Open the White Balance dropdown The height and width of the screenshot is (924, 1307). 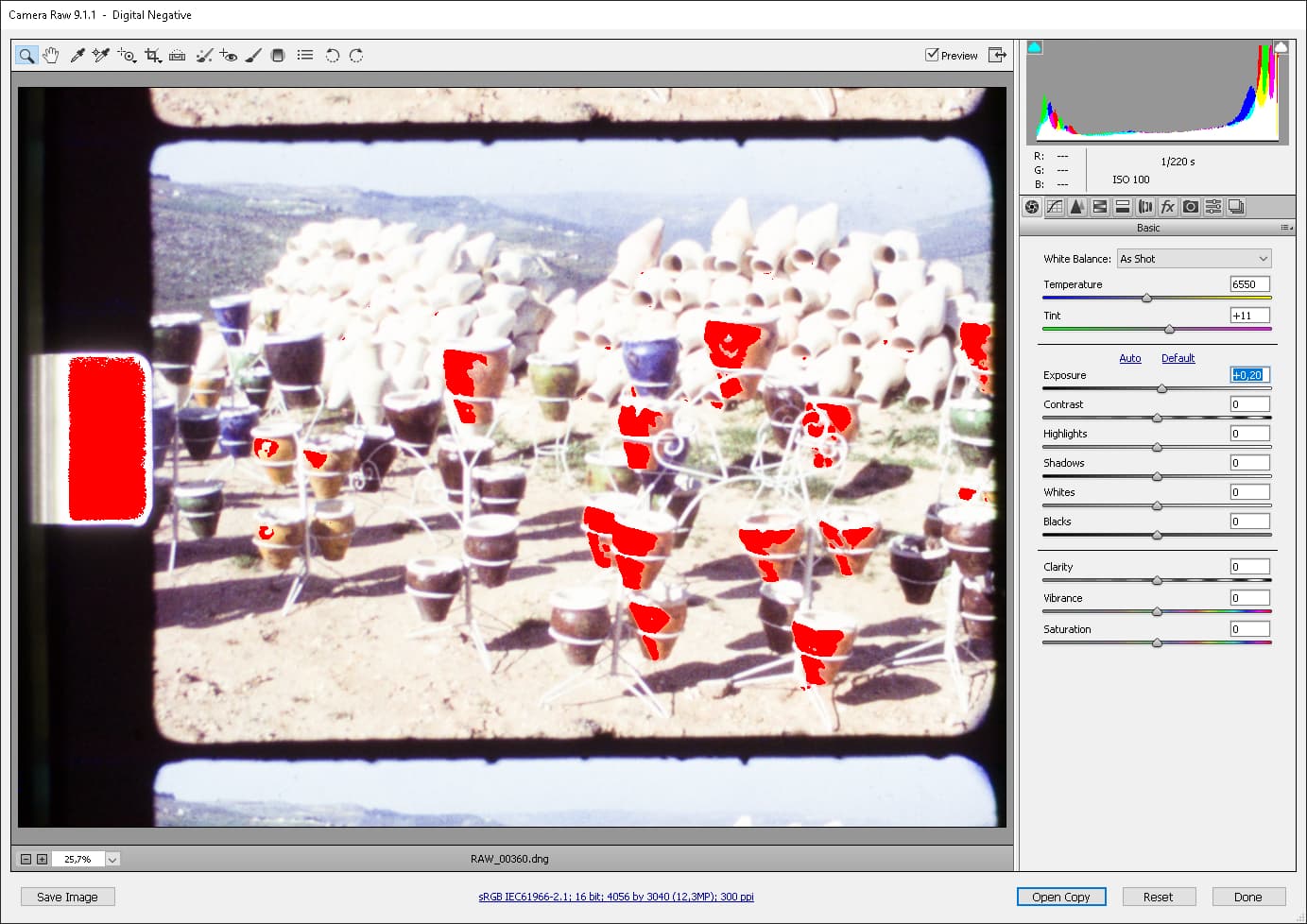(1195, 259)
